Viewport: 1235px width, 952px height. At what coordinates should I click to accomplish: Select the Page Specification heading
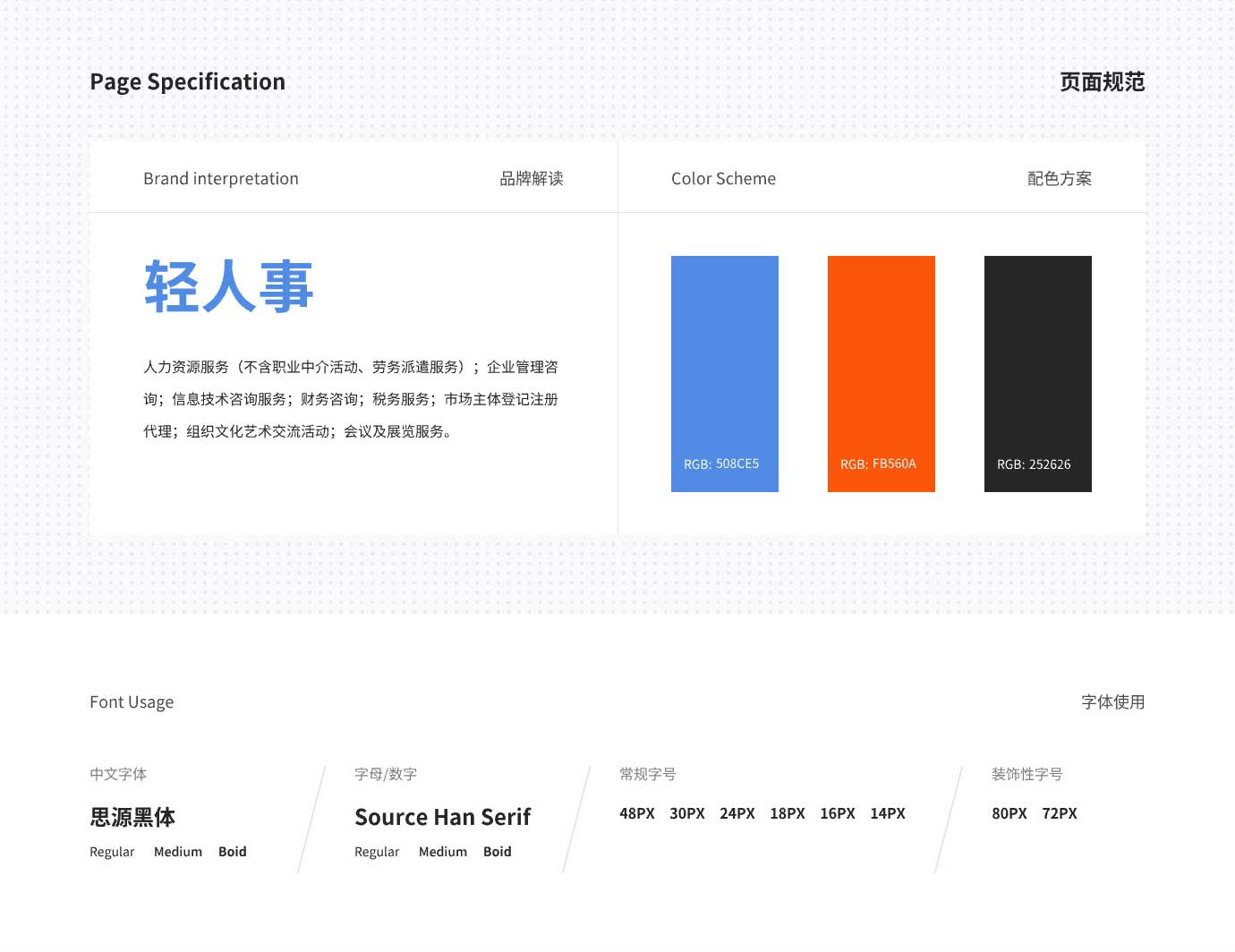[187, 82]
